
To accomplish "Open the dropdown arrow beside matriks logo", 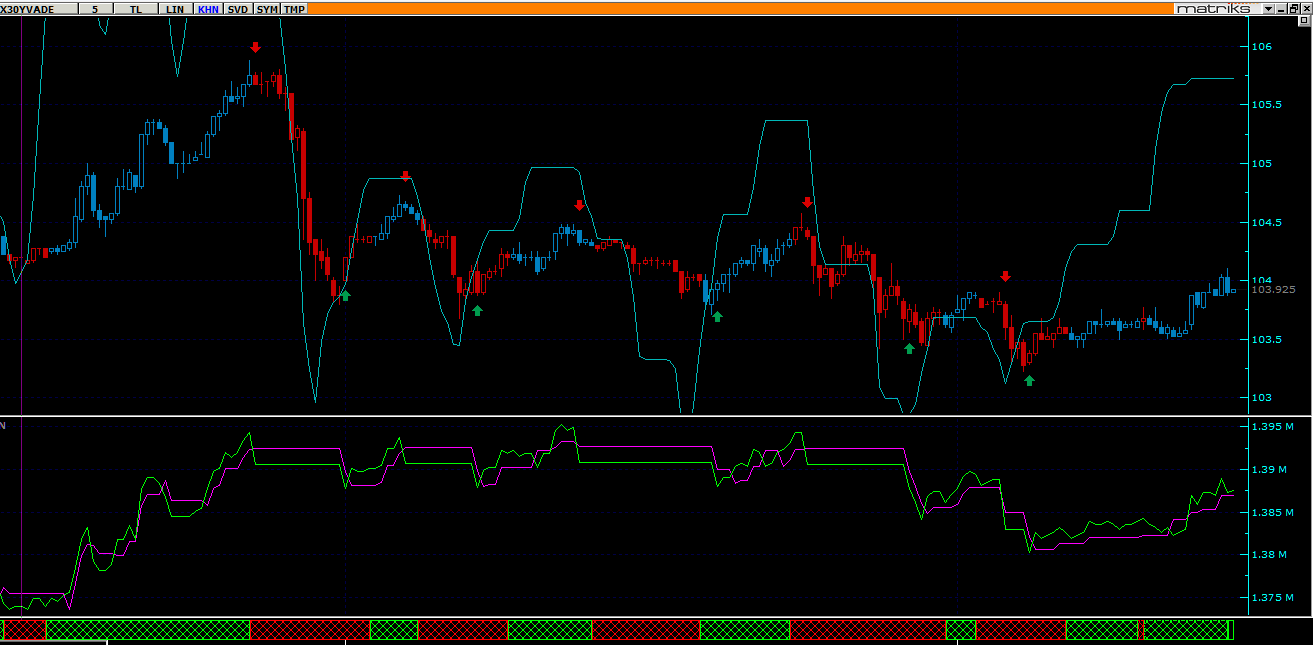I will pyautogui.click(x=1267, y=8).
